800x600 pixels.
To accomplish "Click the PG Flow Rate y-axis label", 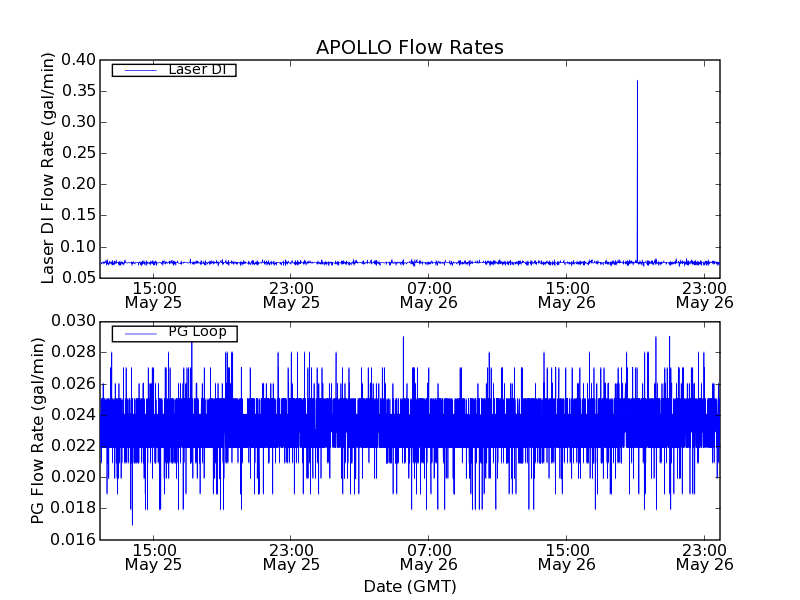I will (x=38, y=430).
